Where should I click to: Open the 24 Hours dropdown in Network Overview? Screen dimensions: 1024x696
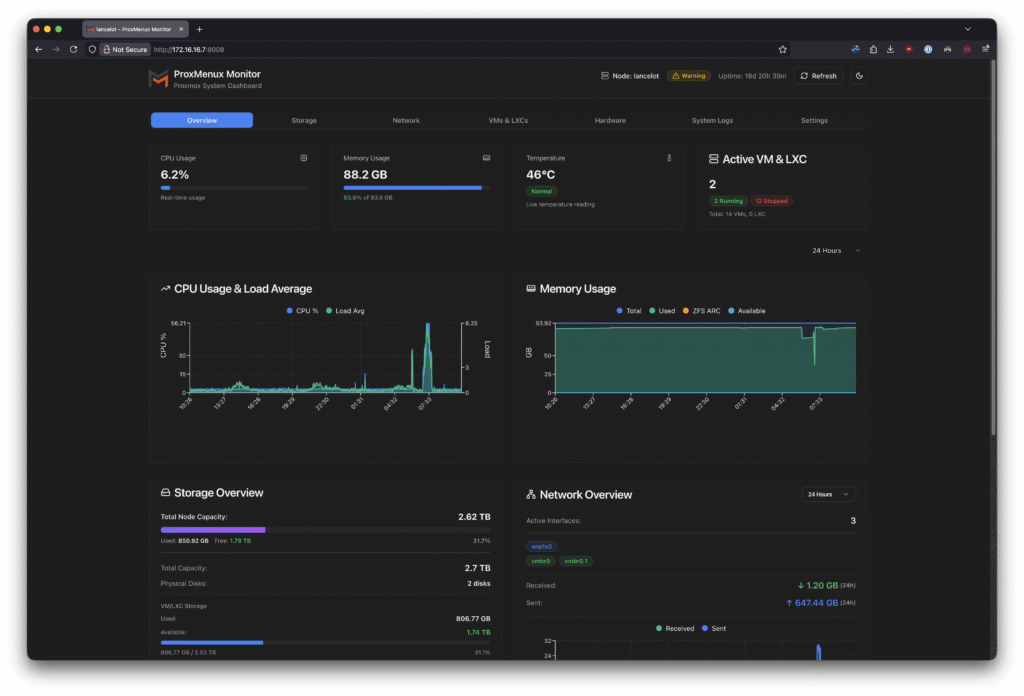(x=828, y=494)
